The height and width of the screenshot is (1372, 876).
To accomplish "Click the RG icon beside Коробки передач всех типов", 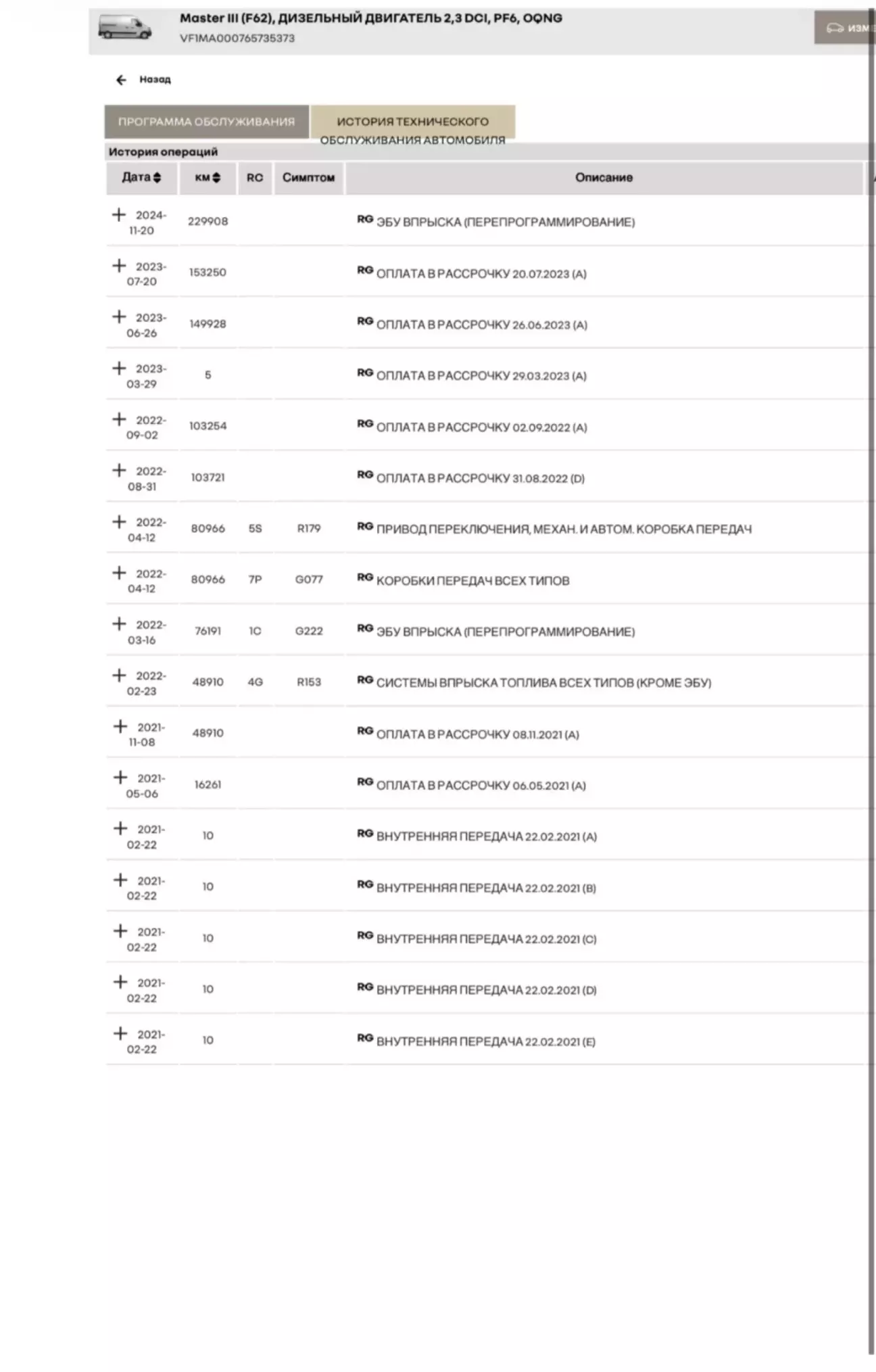I will [x=365, y=577].
